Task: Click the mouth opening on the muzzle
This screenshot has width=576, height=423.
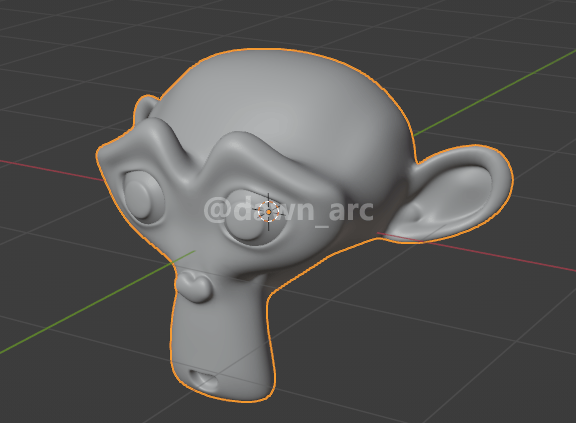Action: pos(203,380)
